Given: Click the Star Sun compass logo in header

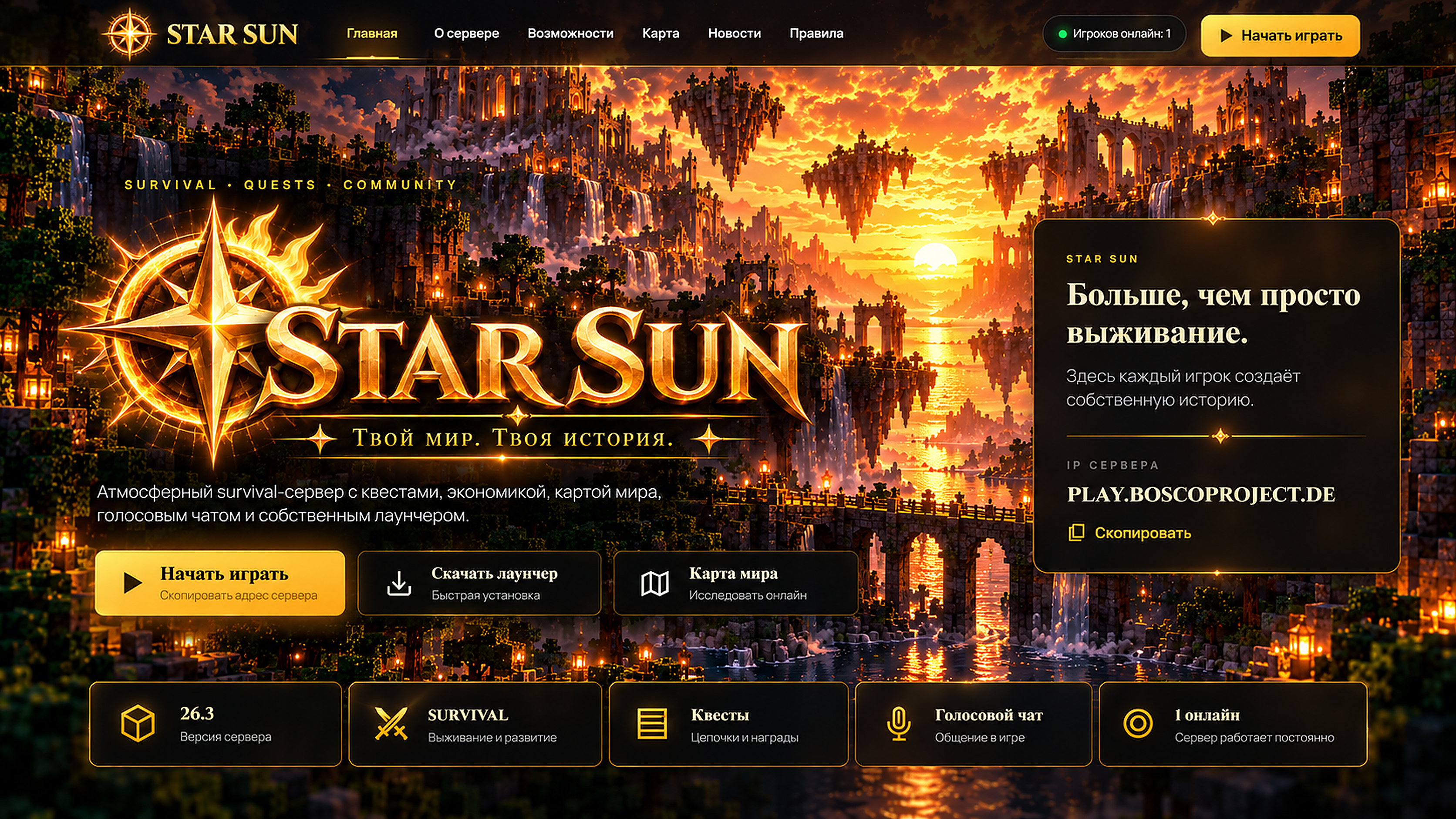Looking at the screenshot, I should coord(129,34).
